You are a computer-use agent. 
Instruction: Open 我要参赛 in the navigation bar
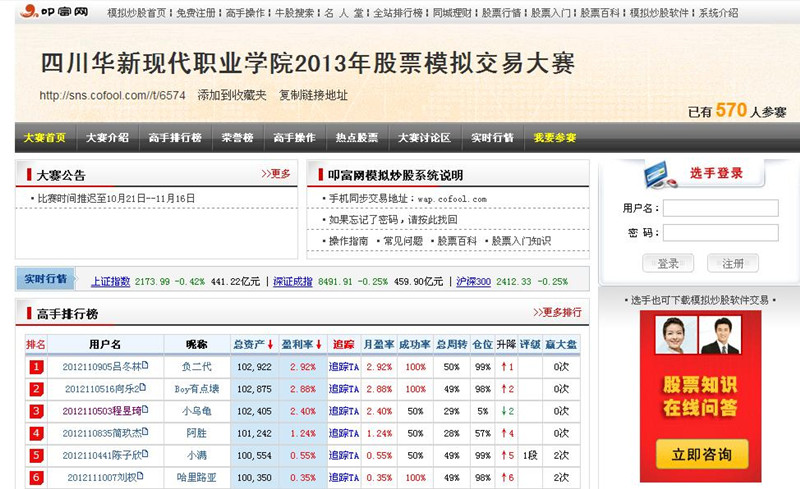(x=555, y=138)
